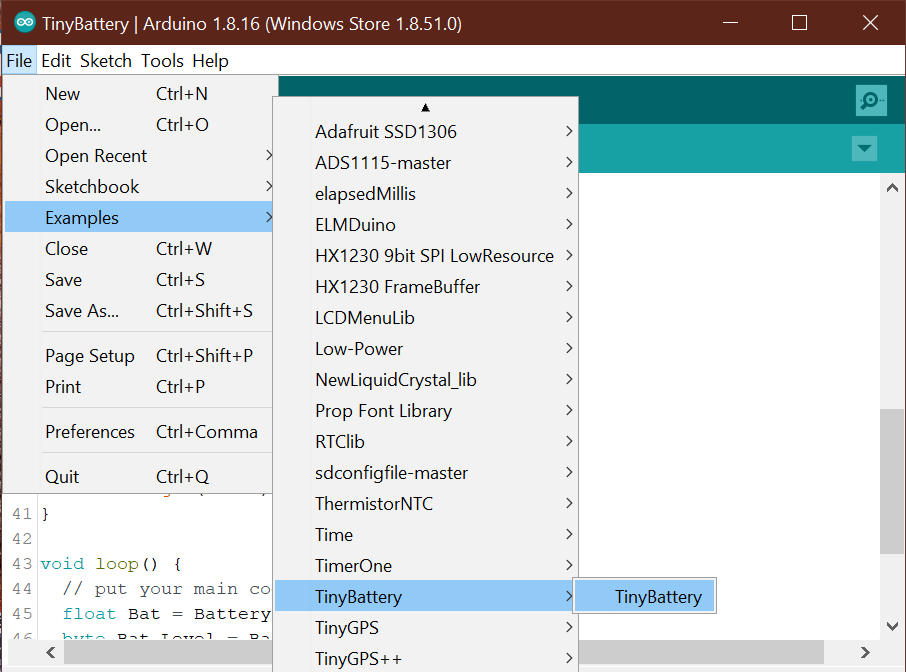This screenshot has width=906, height=672.
Task: Open Preferences from the File menu
Action: [139, 432]
